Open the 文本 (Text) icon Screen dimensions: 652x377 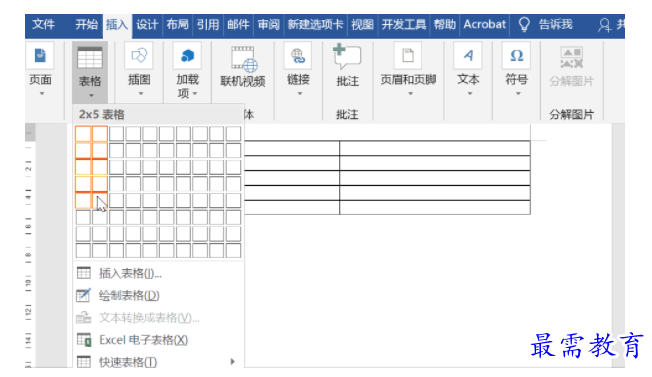pyautogui.click(x=468, y=56)
